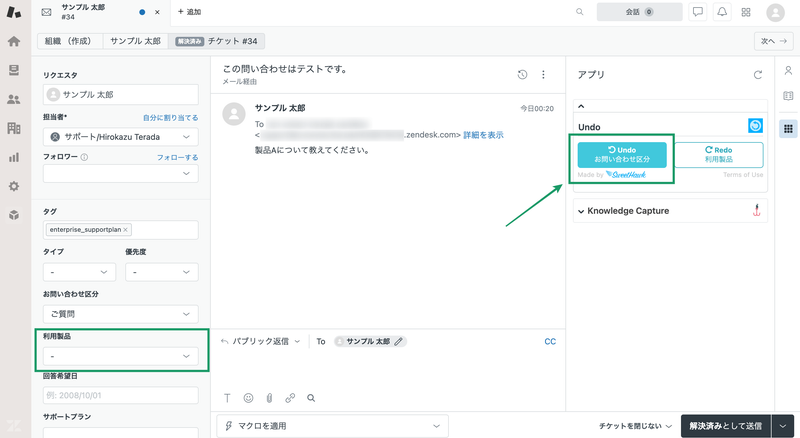Screen dimensions: 800x438
Task: Open user context panel icon
Action: pyautogui.click(x=788, y=71)
